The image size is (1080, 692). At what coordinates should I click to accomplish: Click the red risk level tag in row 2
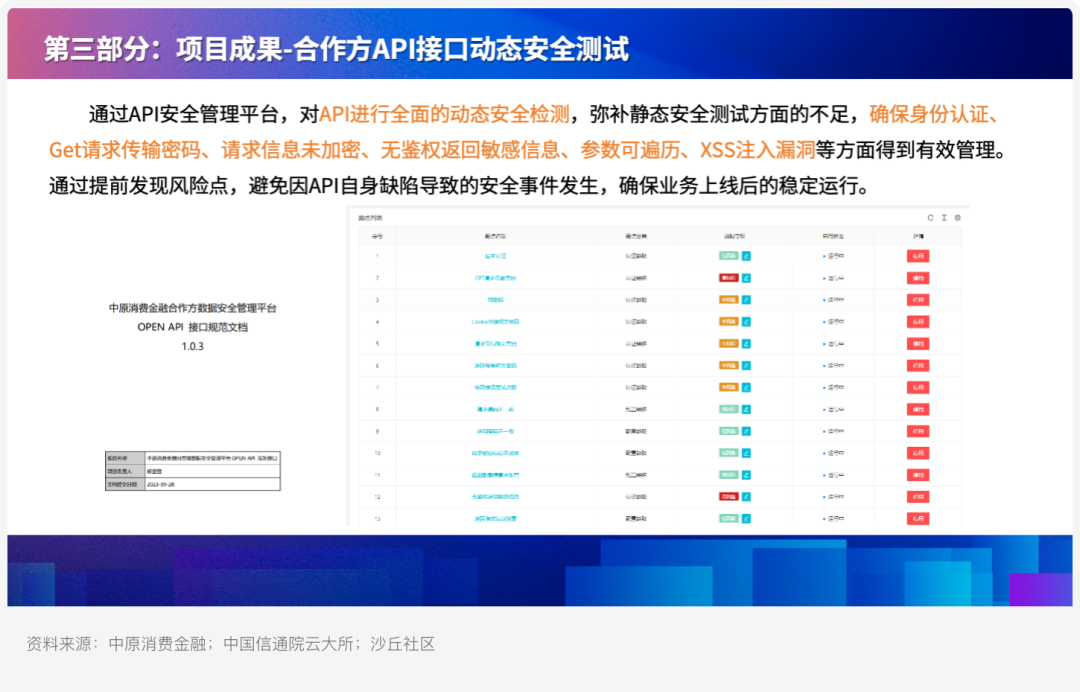[728, 278]
